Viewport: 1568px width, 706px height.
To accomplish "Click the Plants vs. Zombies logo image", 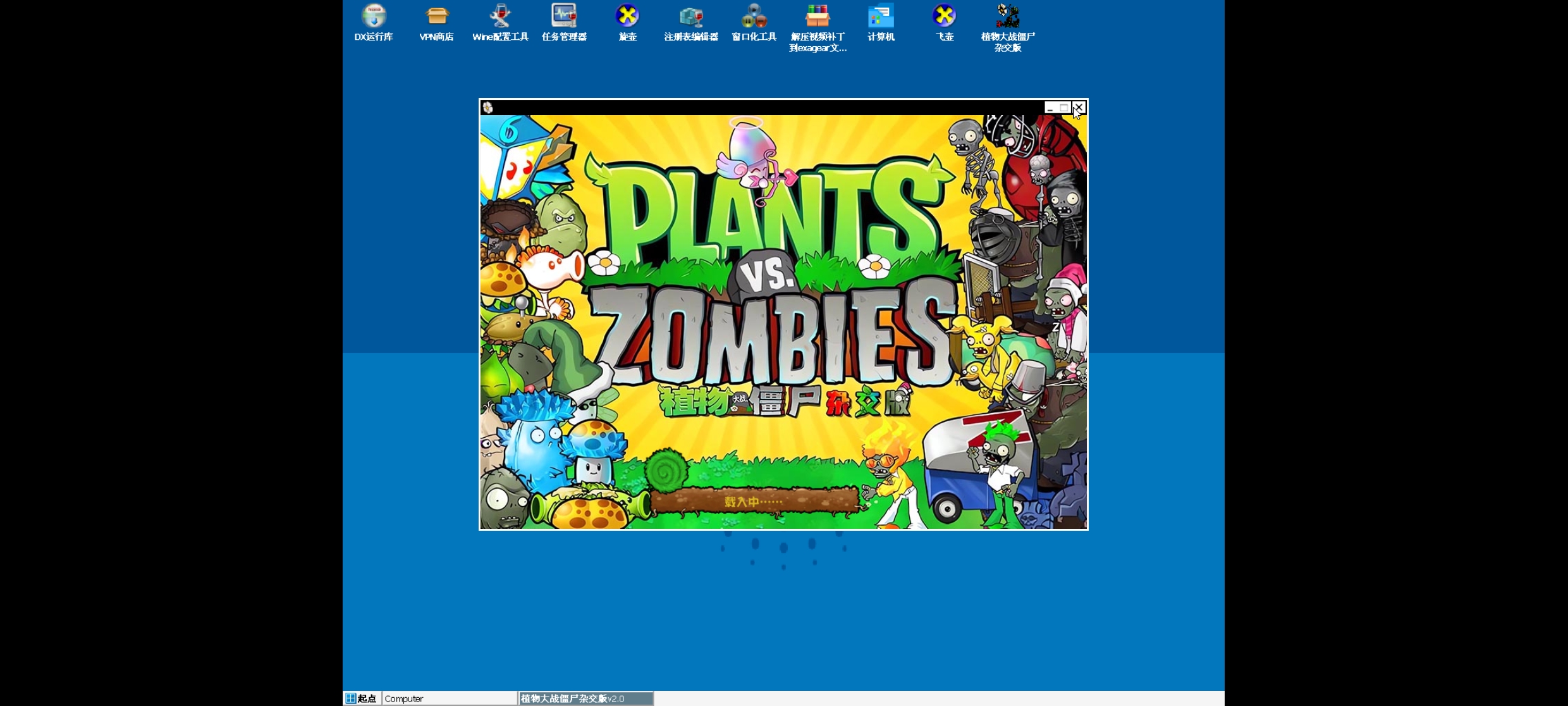I will (771, 278).
